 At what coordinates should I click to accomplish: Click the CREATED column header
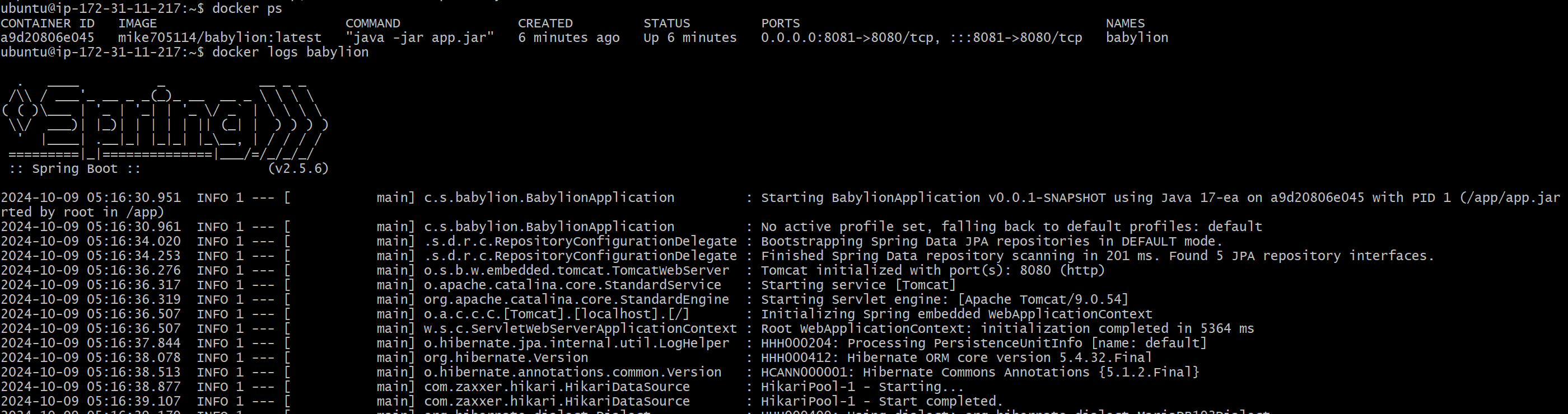click(x=545, y=23)
